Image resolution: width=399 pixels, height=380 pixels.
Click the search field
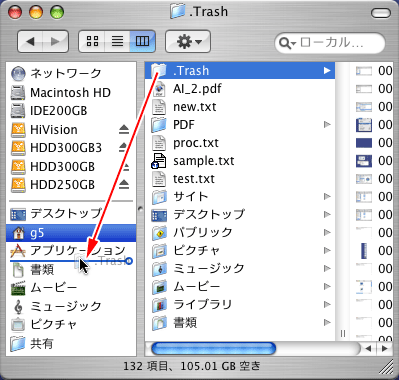330,43
